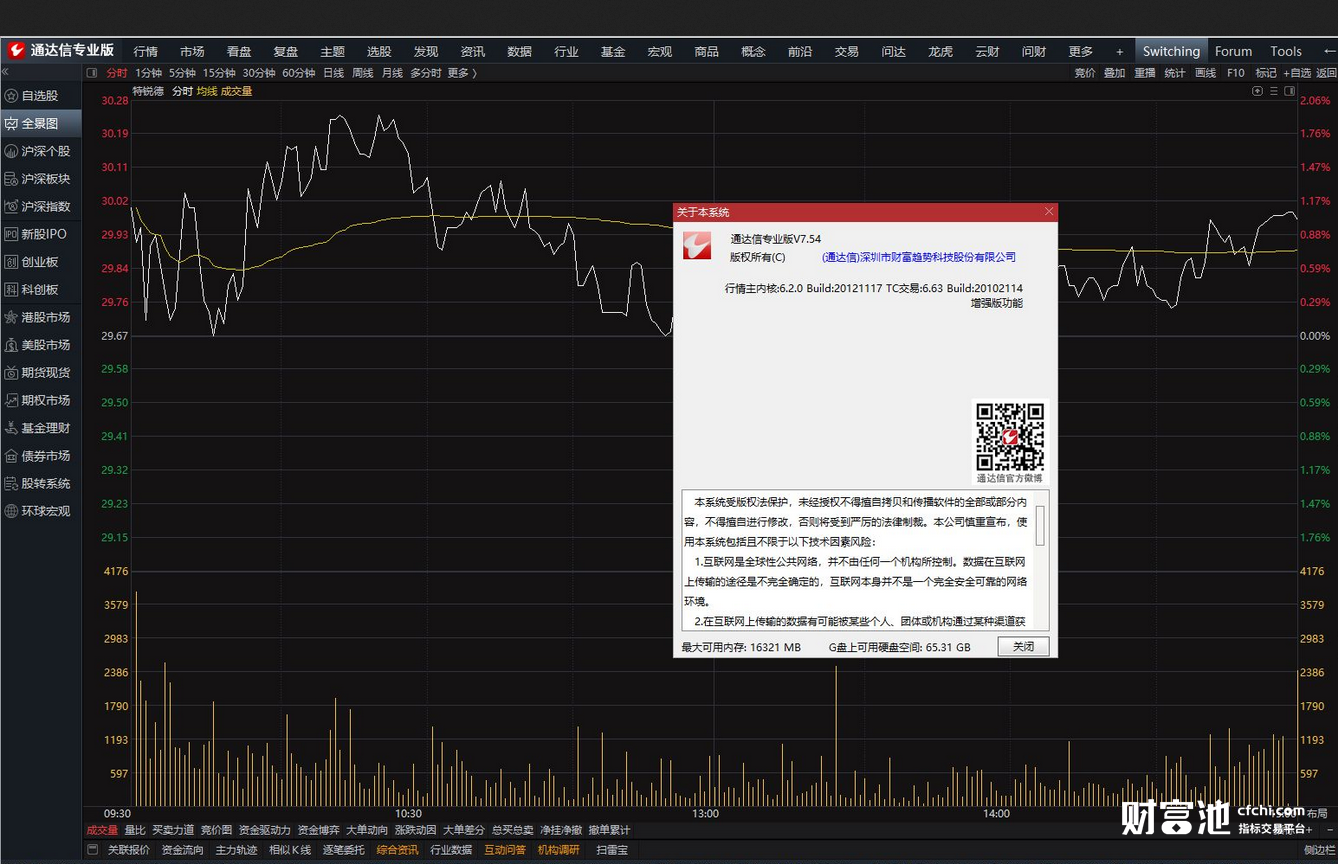Switch to the Switching tab
The image size is (1338, 864).
point(1171,51)
